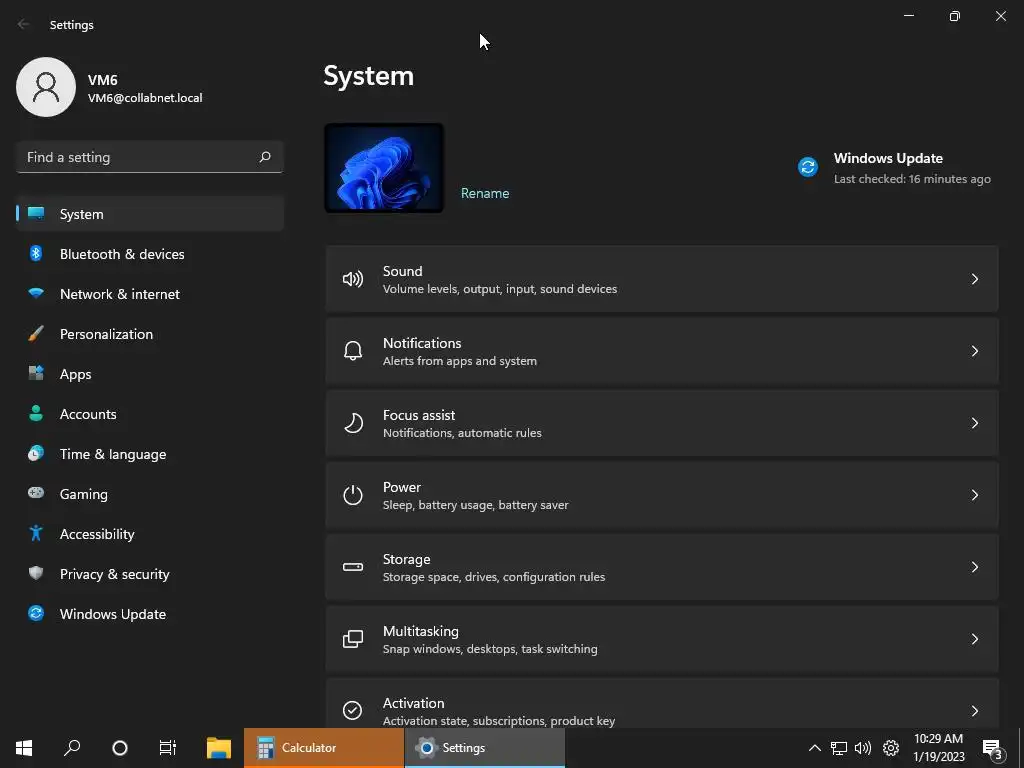Expand the Storage row chevron
Image resolution: width=1024 pixels, height=768 pixels.
pyautogui.click(x=974, y=567)
